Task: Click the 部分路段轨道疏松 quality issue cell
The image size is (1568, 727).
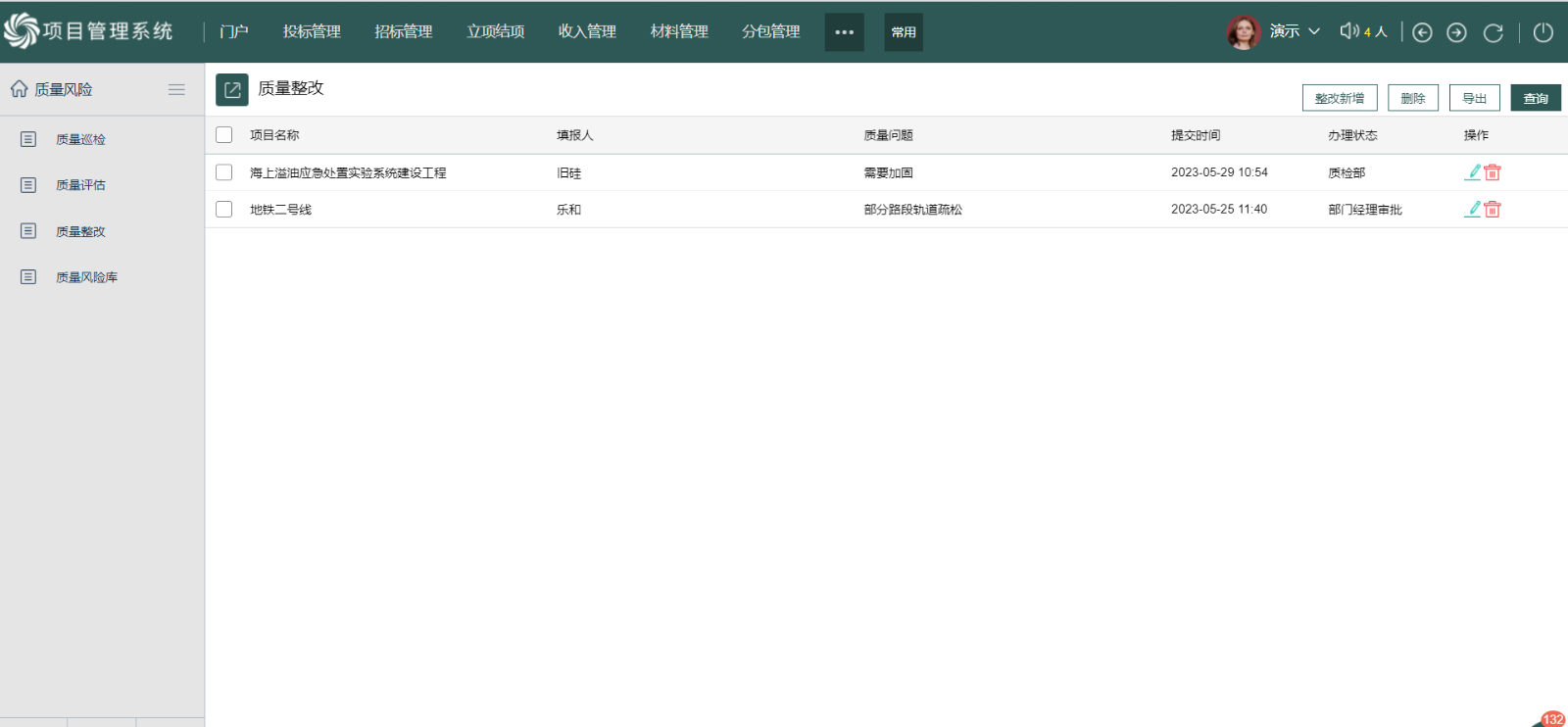Action: (912, 209)
